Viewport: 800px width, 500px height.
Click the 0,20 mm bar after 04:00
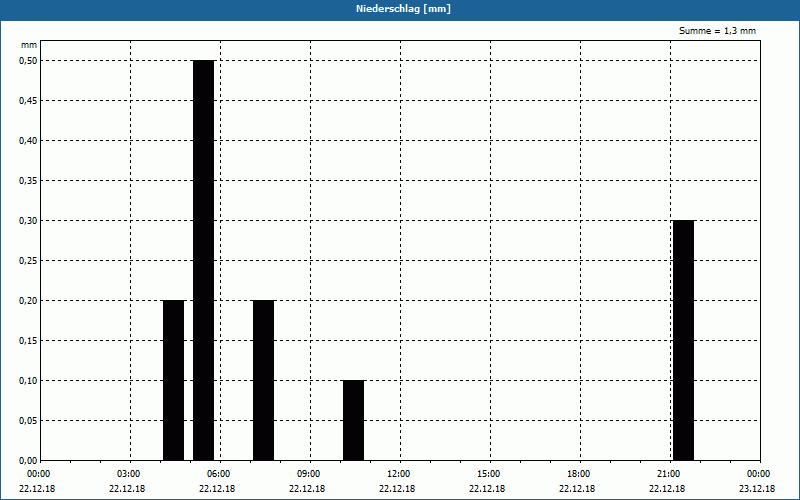[x=173, y=380]
